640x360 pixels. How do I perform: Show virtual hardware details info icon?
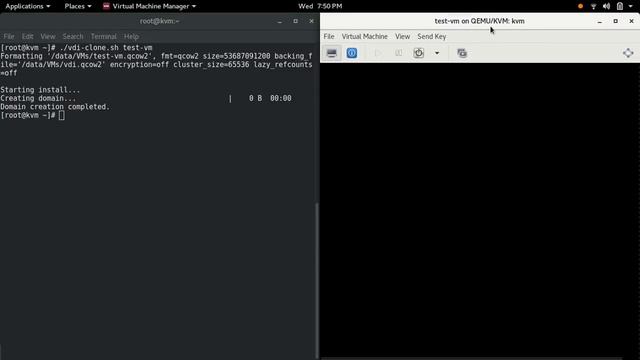click(351, 53)
